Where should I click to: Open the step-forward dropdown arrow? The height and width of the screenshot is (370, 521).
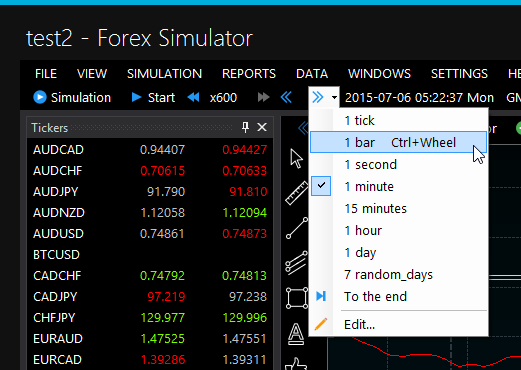(x=334, y=98)
